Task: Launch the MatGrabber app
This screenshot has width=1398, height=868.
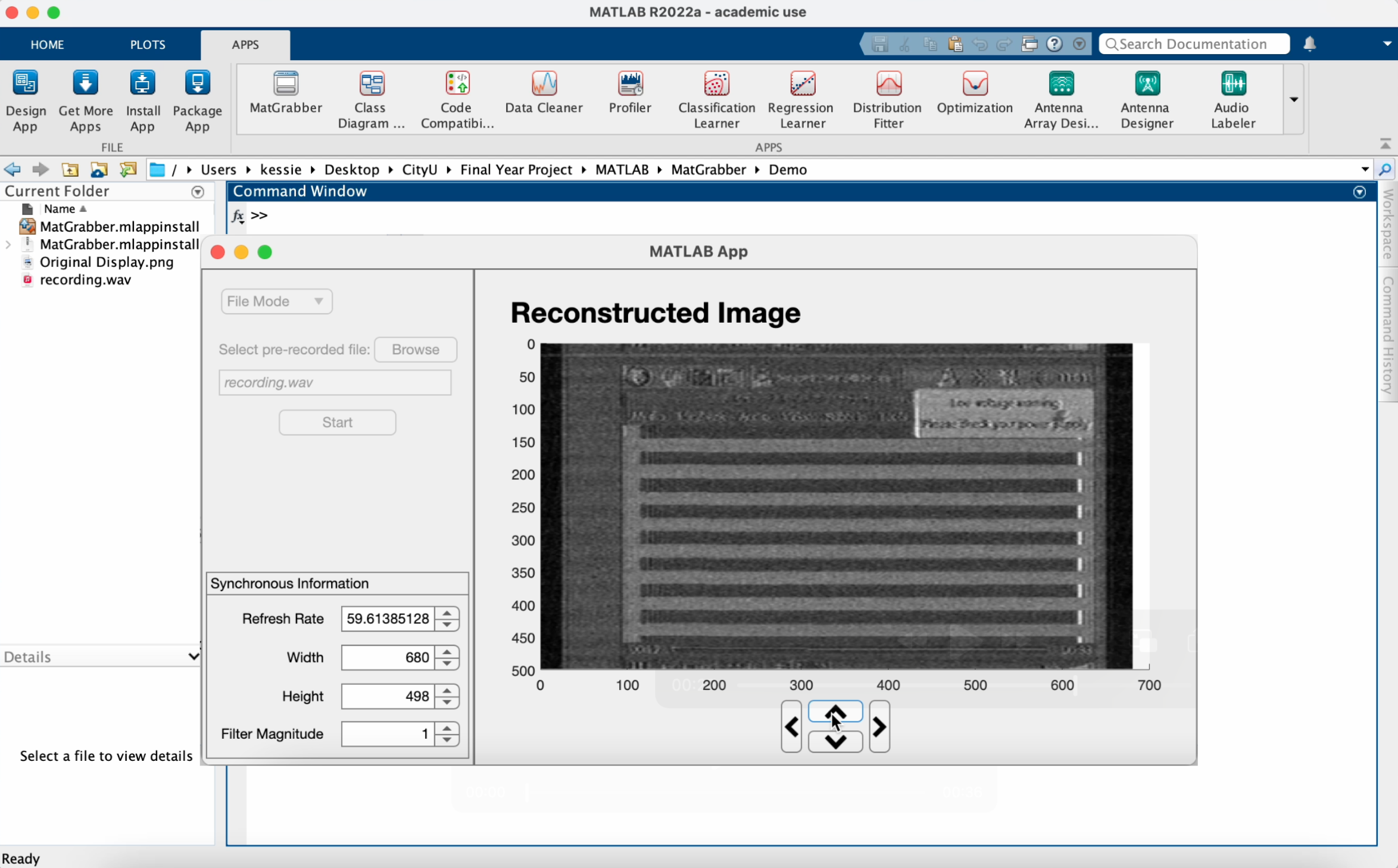Action: pyautogui.click(x=286, y=93)
